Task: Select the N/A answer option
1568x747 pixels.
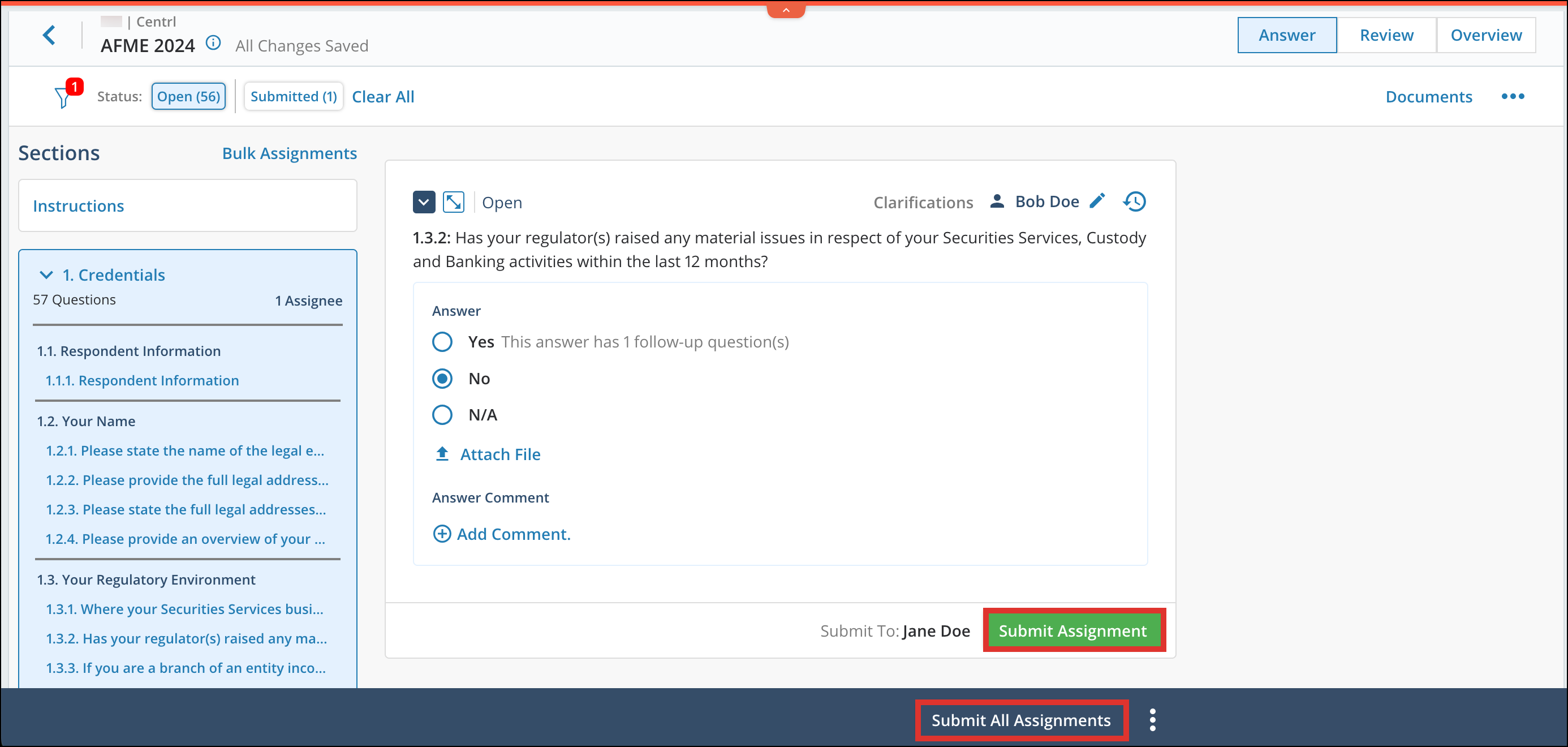Action: (442, 415)
